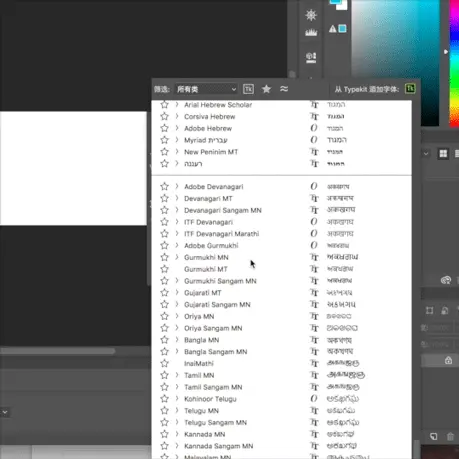
Task: Pick Gujarati Sangam MN font
Action: coord(217,305)
